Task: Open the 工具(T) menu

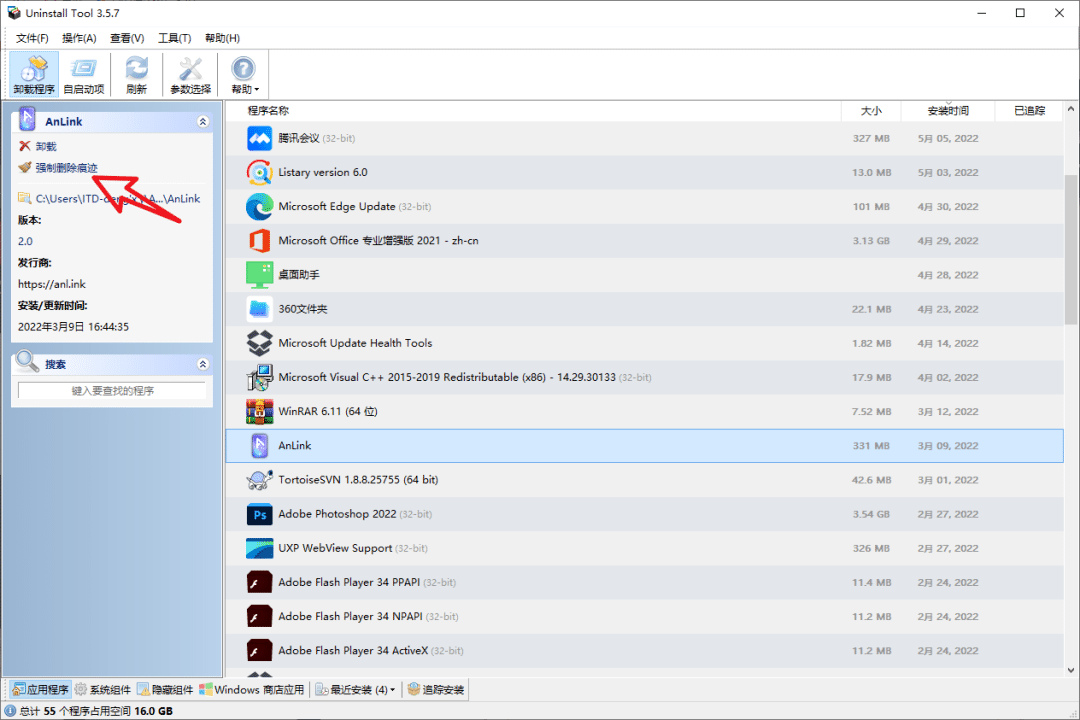Action: (174, 38)
